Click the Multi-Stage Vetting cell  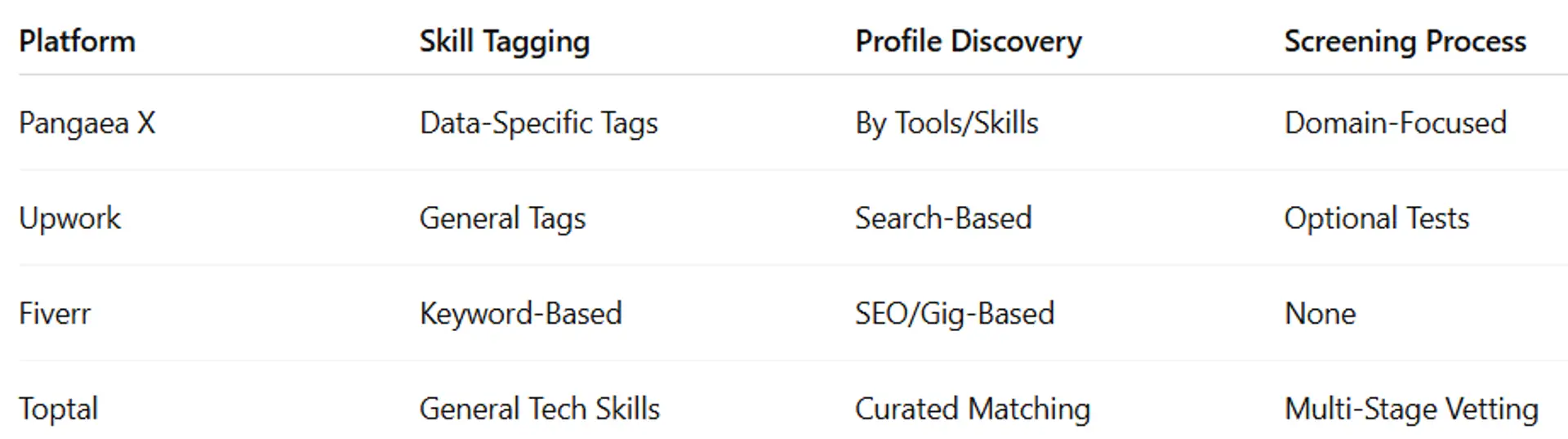click(x=1410, y=409)
